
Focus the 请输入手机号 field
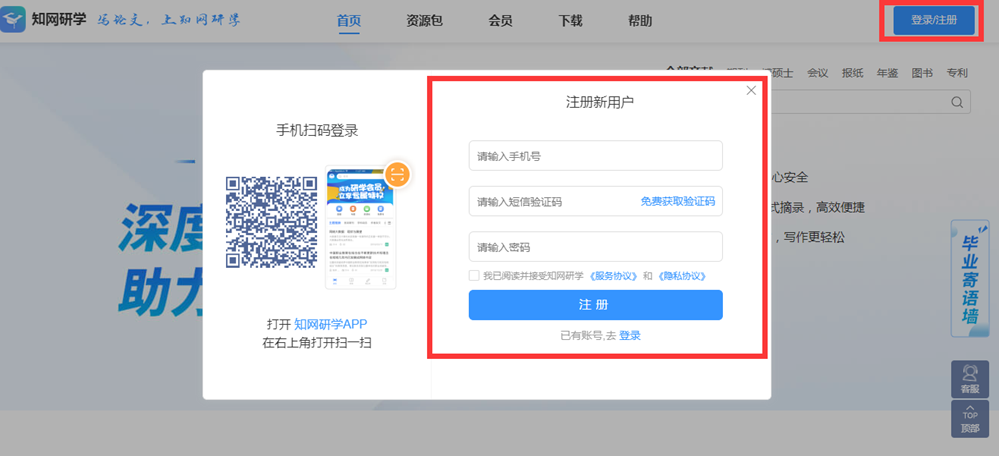tap(596, 155)
